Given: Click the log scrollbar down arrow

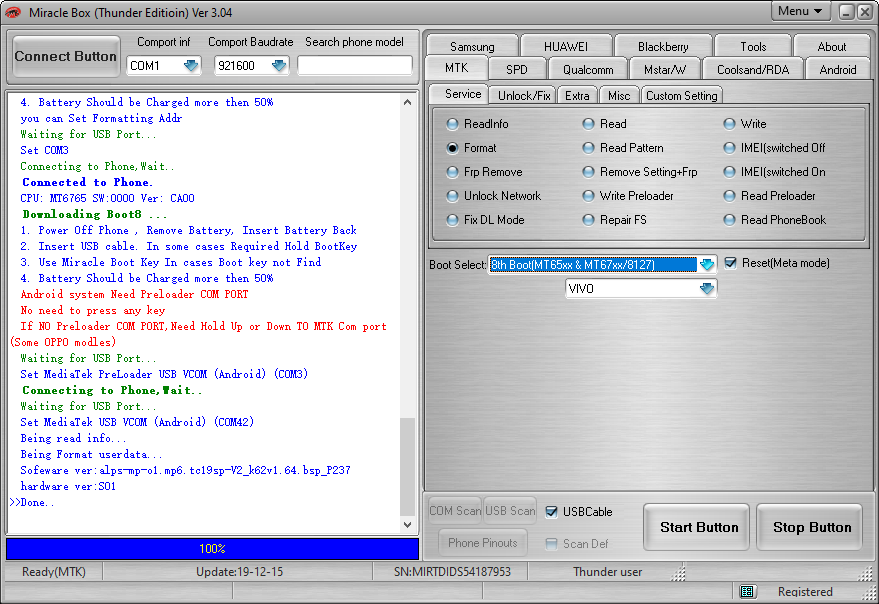Looking at the screenshot, I should 408,525.
